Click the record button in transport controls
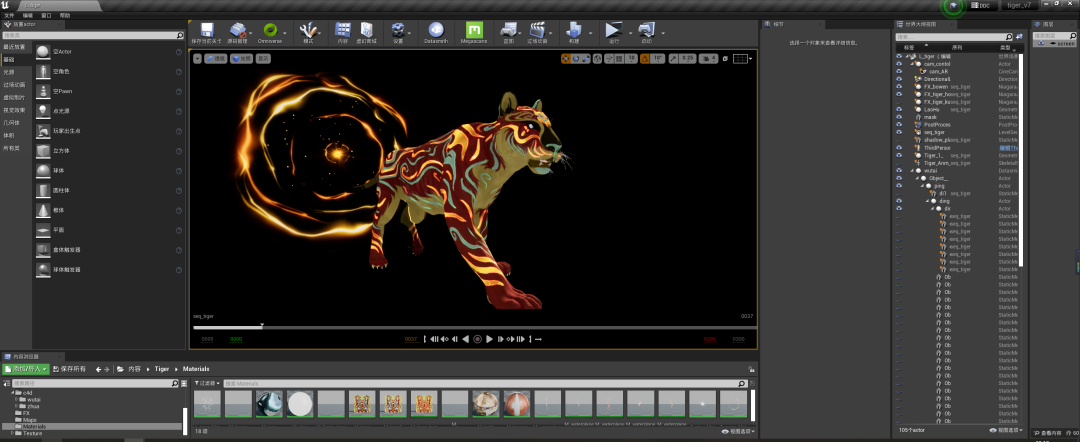This screenshot has width=1080, height=442. click(477, 339)
